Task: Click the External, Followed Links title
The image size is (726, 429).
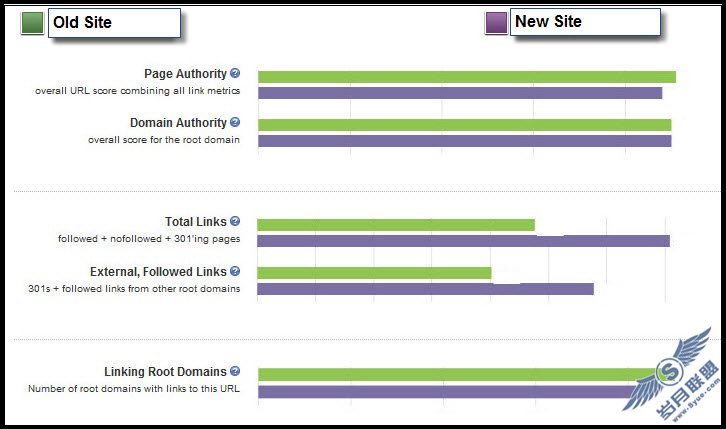Action: [x=158, y=271]
